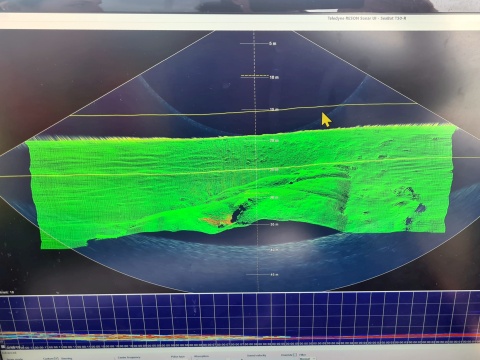Image resolution: width=480 pixels, height=360 pixels.
Task: Click the Sound velocity label in the settings bar
Action: pos(257,356)
